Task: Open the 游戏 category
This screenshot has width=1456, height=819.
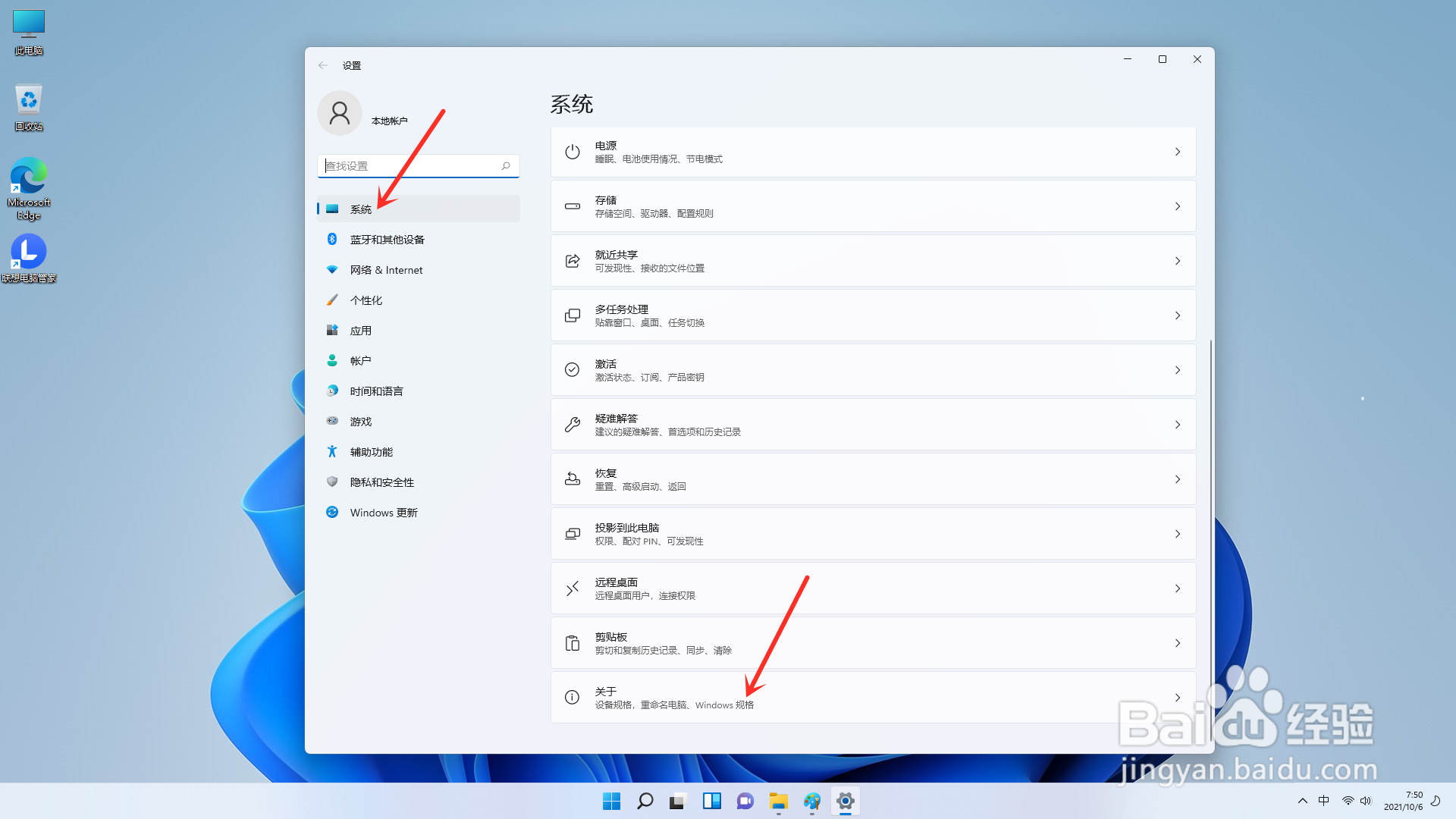Action: 419,421
